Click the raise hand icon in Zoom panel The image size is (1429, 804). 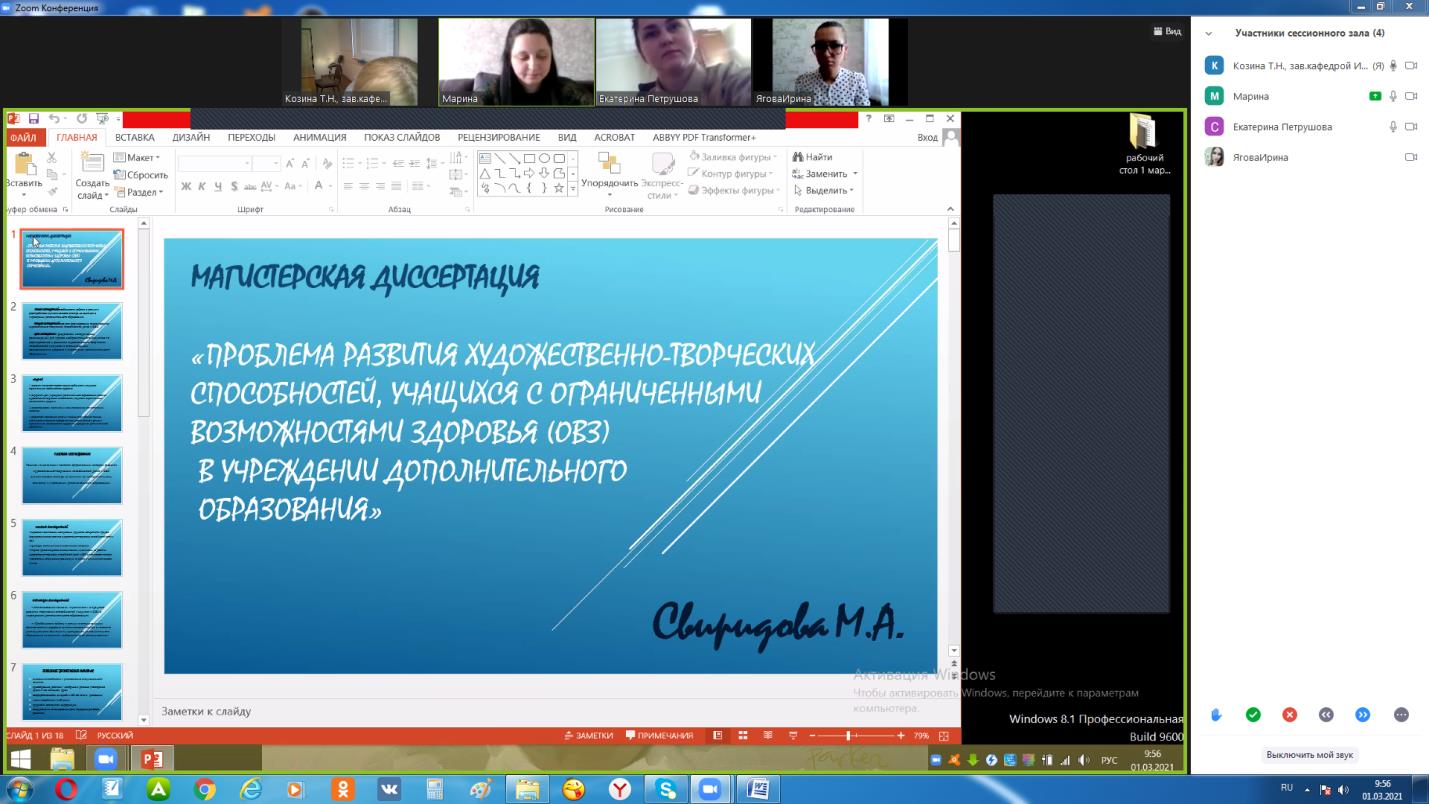1217,715
